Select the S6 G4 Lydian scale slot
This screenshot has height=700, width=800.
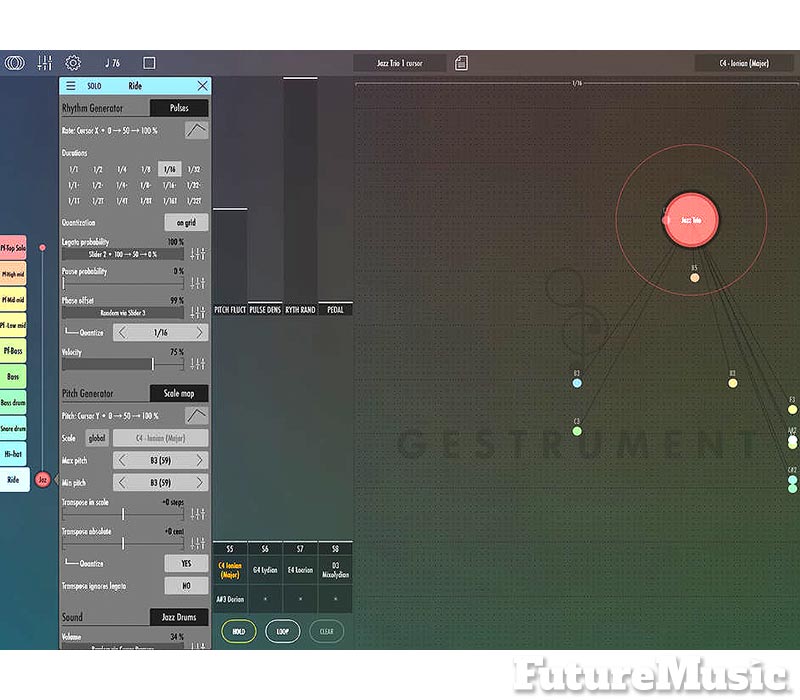265,570
